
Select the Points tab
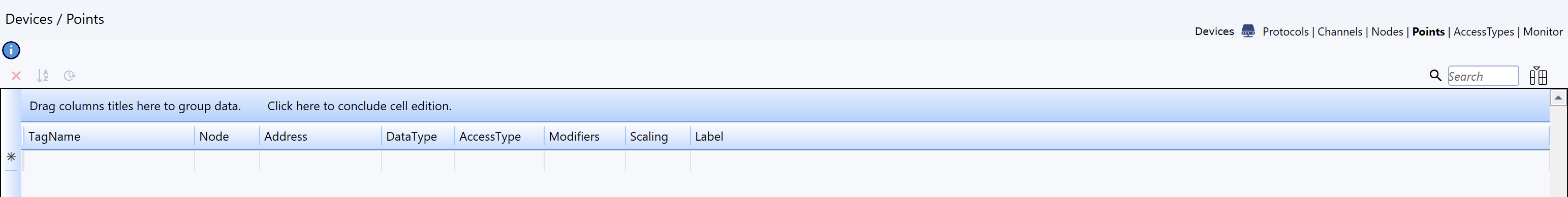pyautogui.click(x=1428, y=31)
